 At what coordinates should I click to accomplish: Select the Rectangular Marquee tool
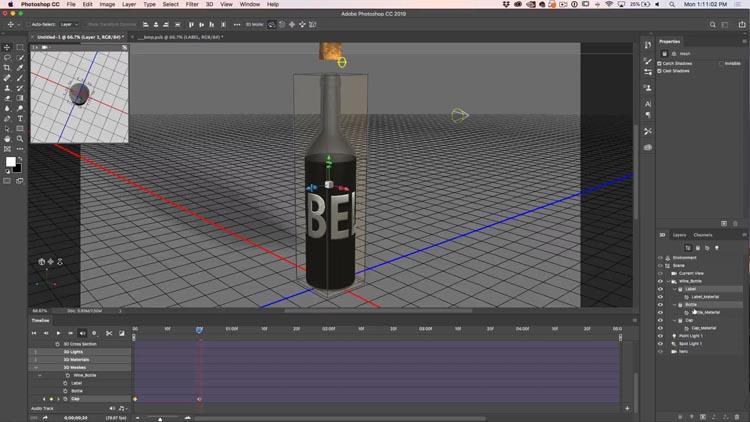[20, 47]
